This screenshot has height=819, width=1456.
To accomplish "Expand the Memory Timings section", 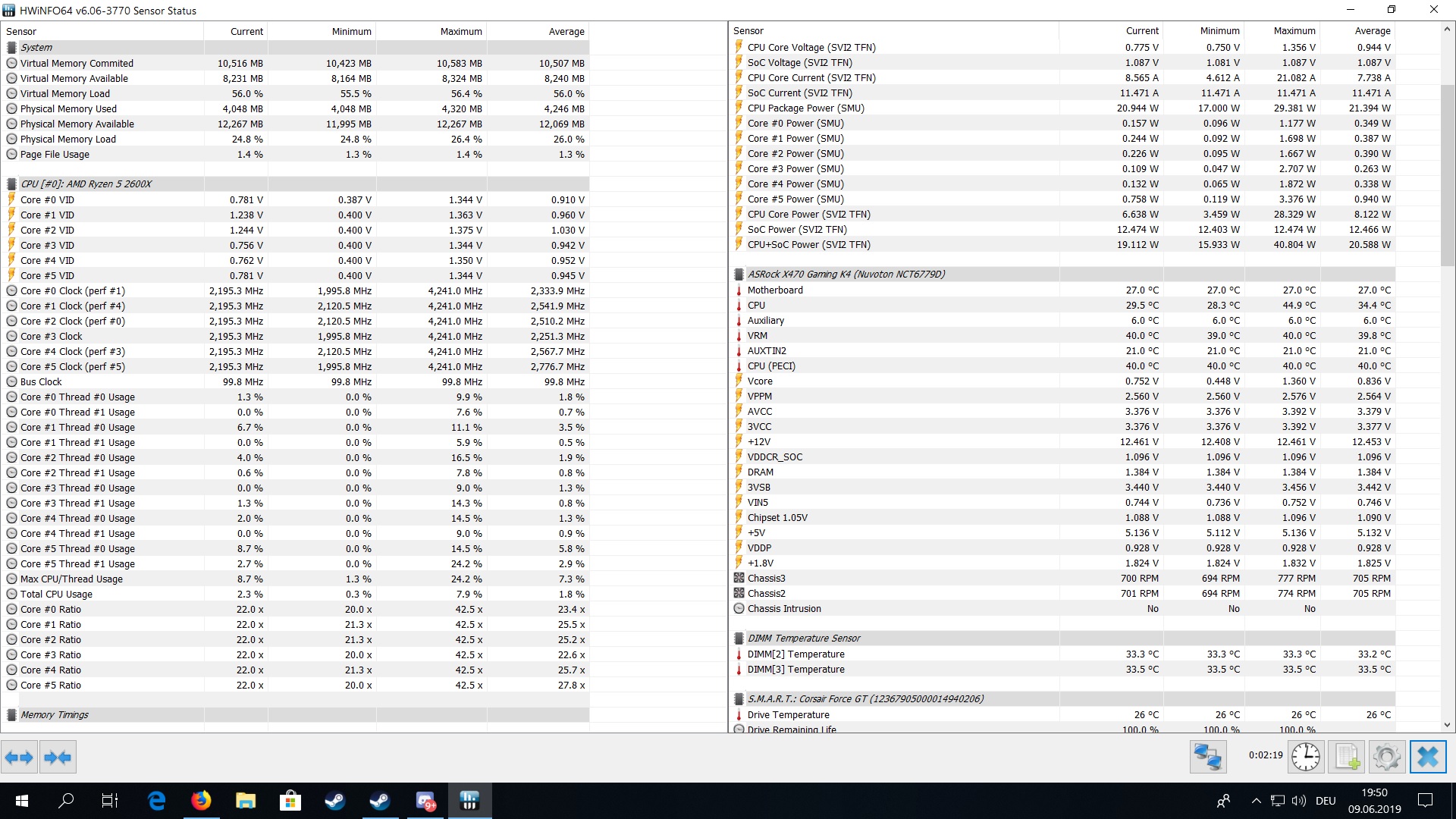I will pos(54,714).
